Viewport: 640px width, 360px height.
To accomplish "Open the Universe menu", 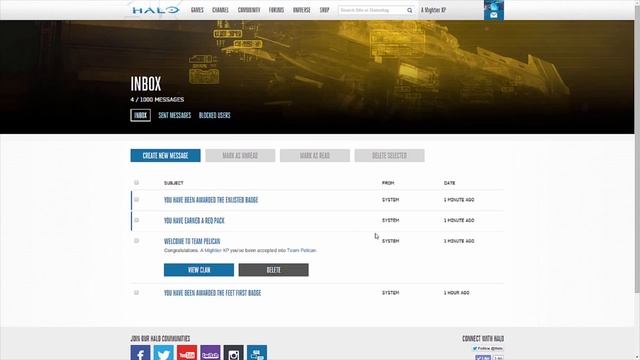I will pos(302,10).
